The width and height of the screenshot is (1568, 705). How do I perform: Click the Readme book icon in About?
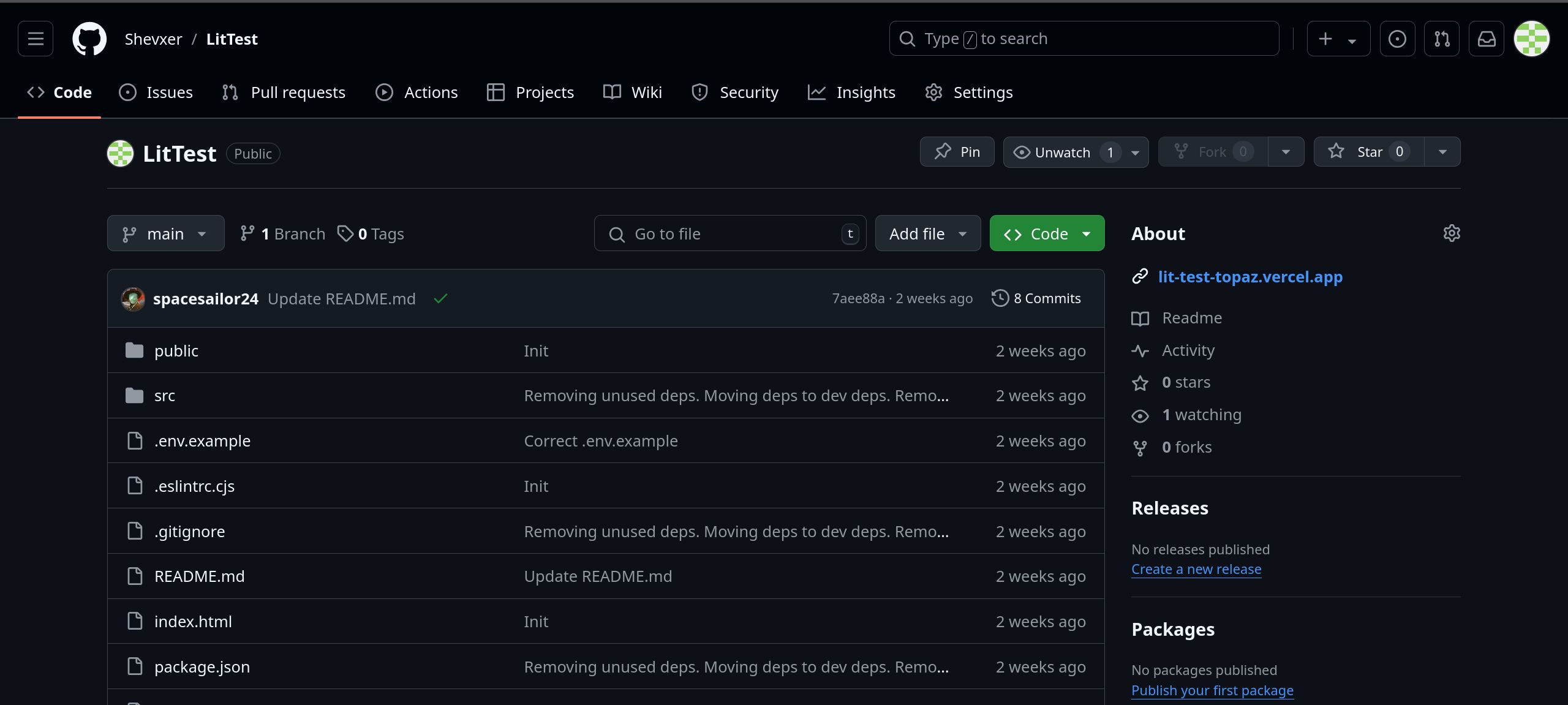pyautogui.click(x=1140, y=319)
